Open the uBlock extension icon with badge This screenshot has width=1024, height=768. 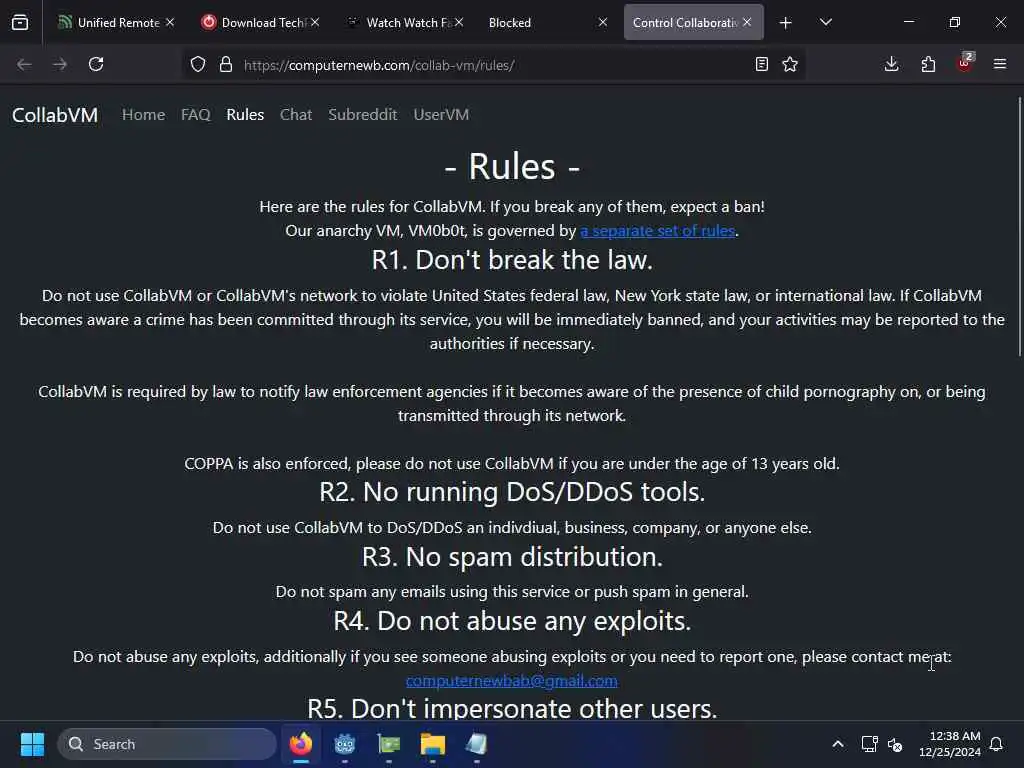(965, 63)
